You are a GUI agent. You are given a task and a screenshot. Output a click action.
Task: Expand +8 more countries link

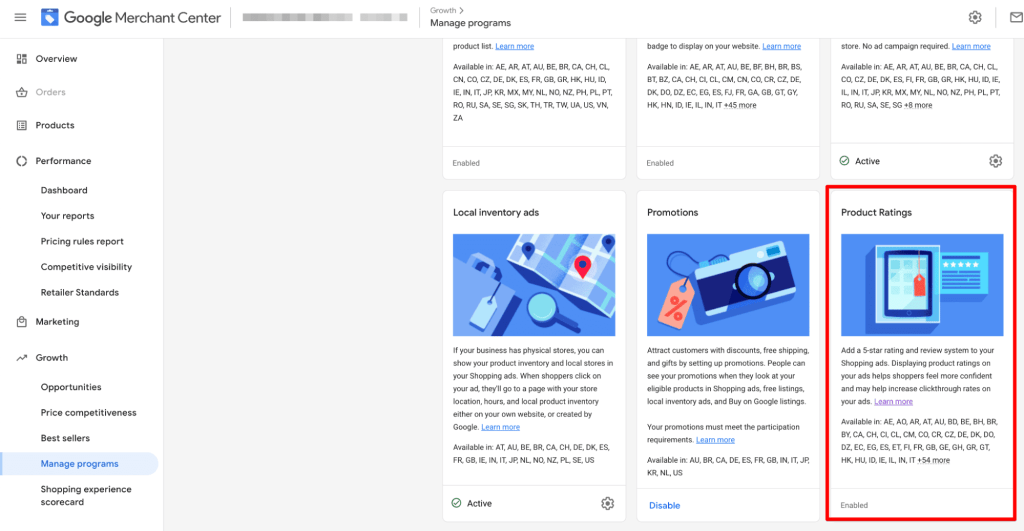point(918,105)
